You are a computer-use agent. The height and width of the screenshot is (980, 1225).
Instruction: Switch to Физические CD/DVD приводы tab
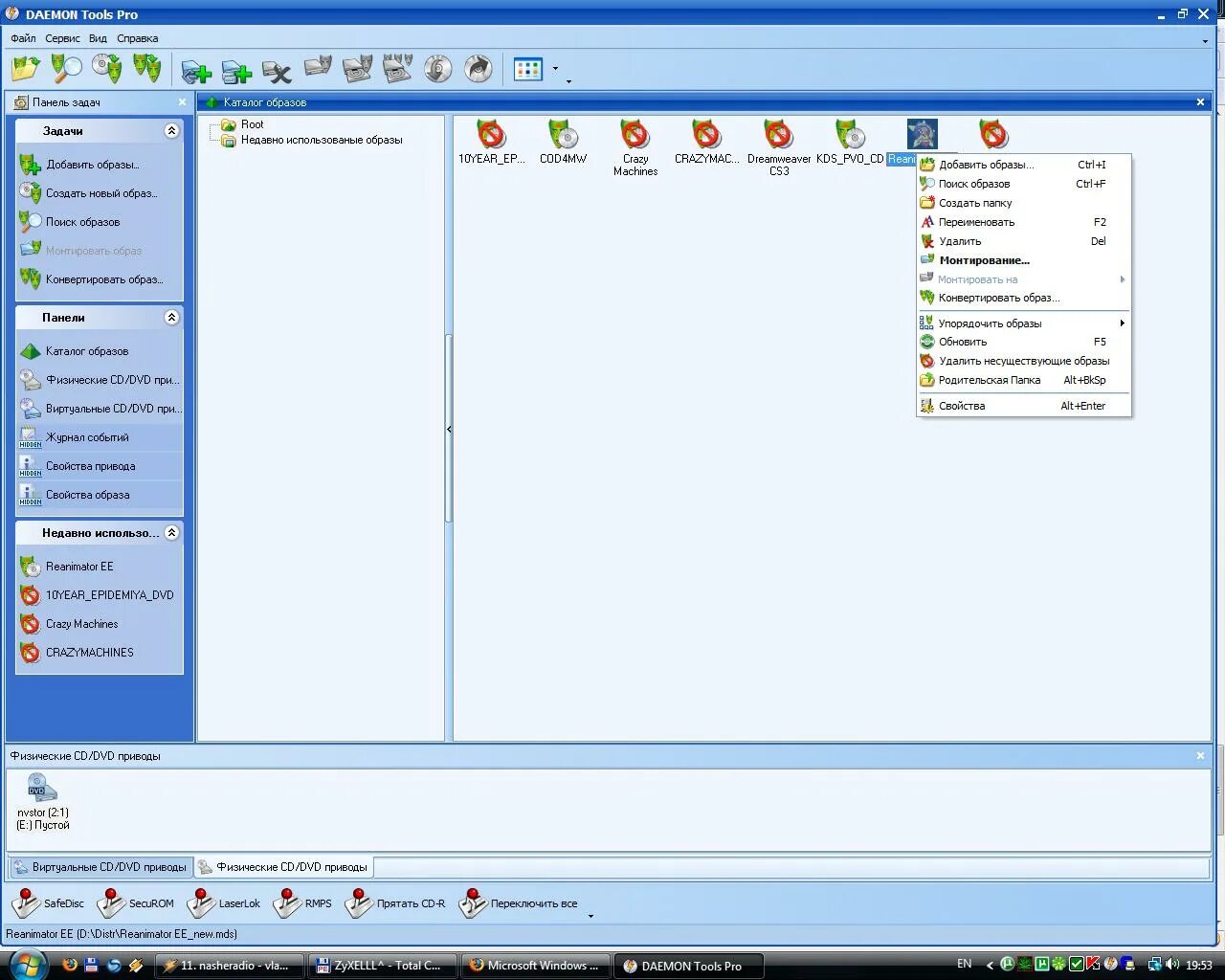pos(283,867)
